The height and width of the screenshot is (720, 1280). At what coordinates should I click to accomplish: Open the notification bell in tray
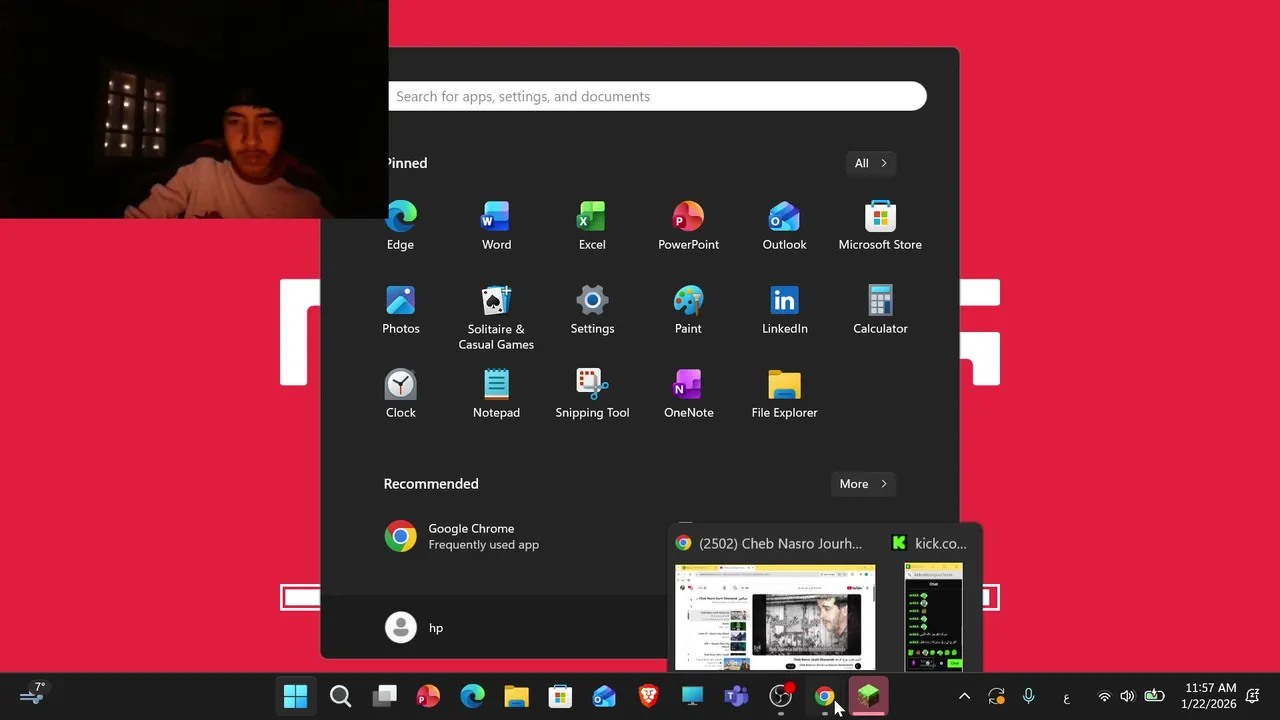[1253, 696]
